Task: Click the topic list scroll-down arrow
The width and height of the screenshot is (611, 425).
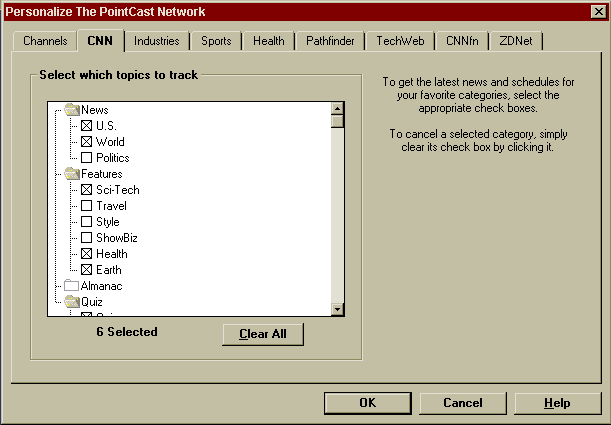Action: 337,310
